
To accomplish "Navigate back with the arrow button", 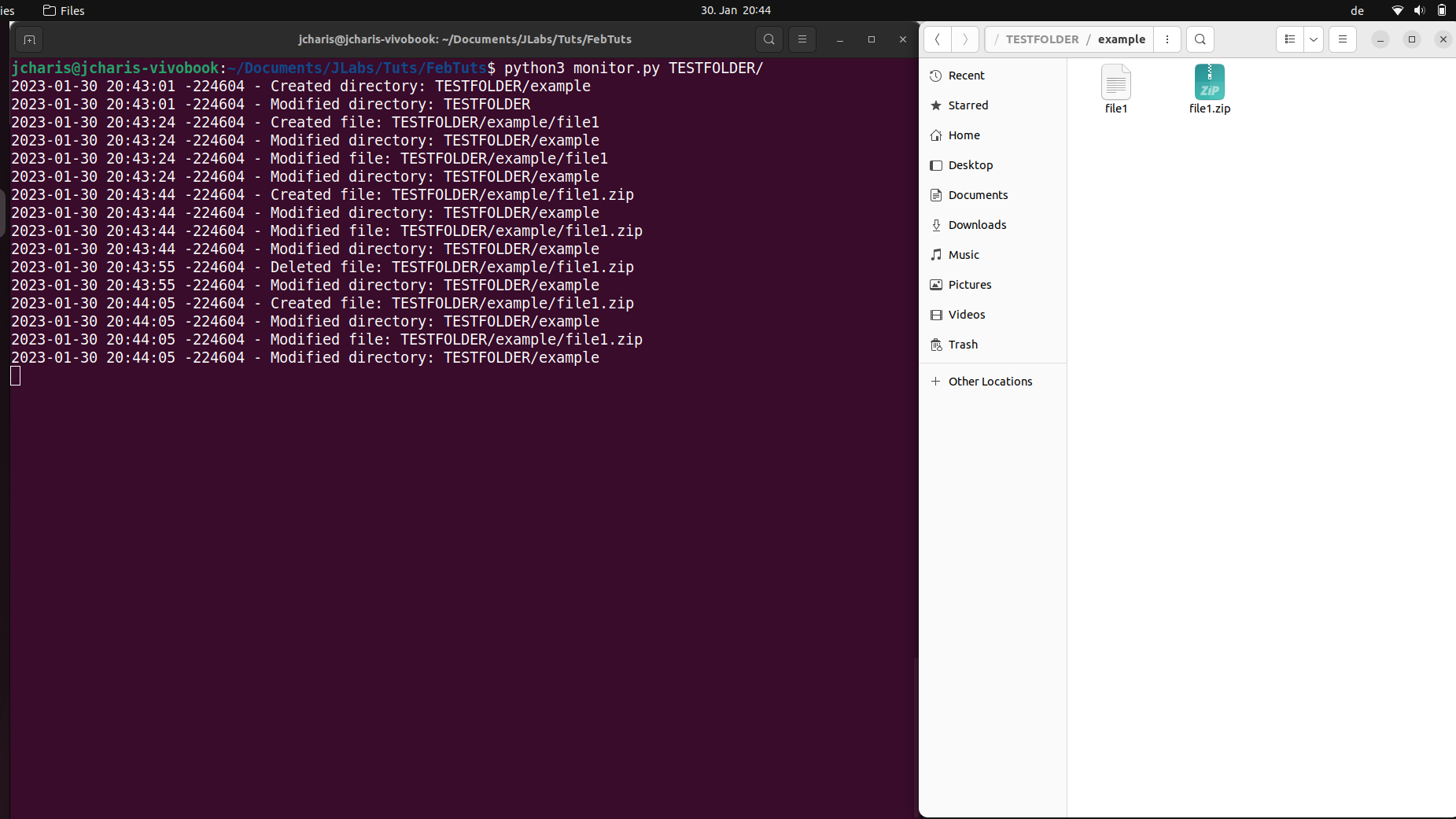I will pos(937,39).
